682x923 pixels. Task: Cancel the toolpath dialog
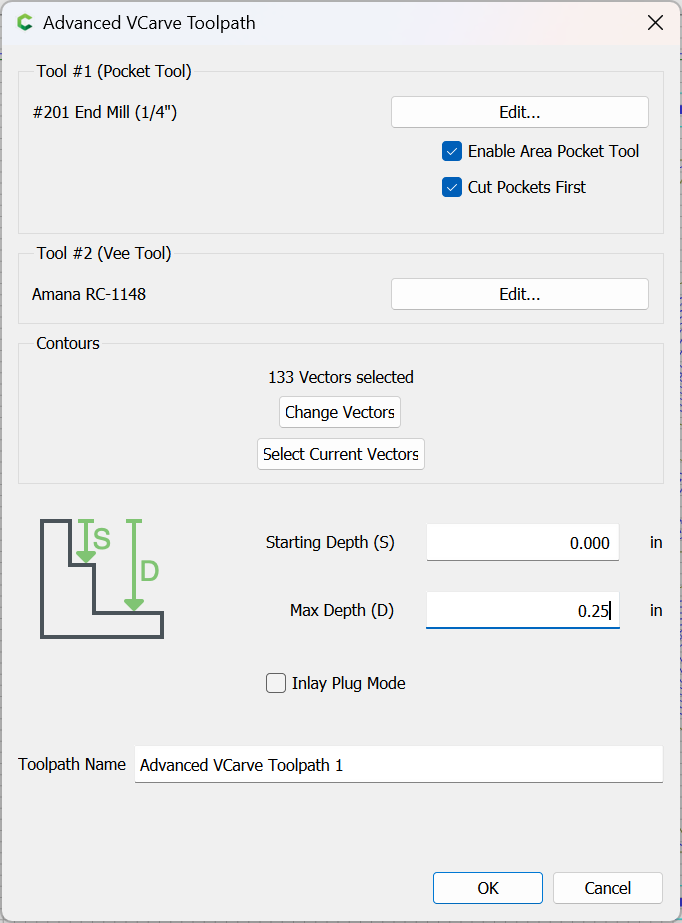(607, 888)
